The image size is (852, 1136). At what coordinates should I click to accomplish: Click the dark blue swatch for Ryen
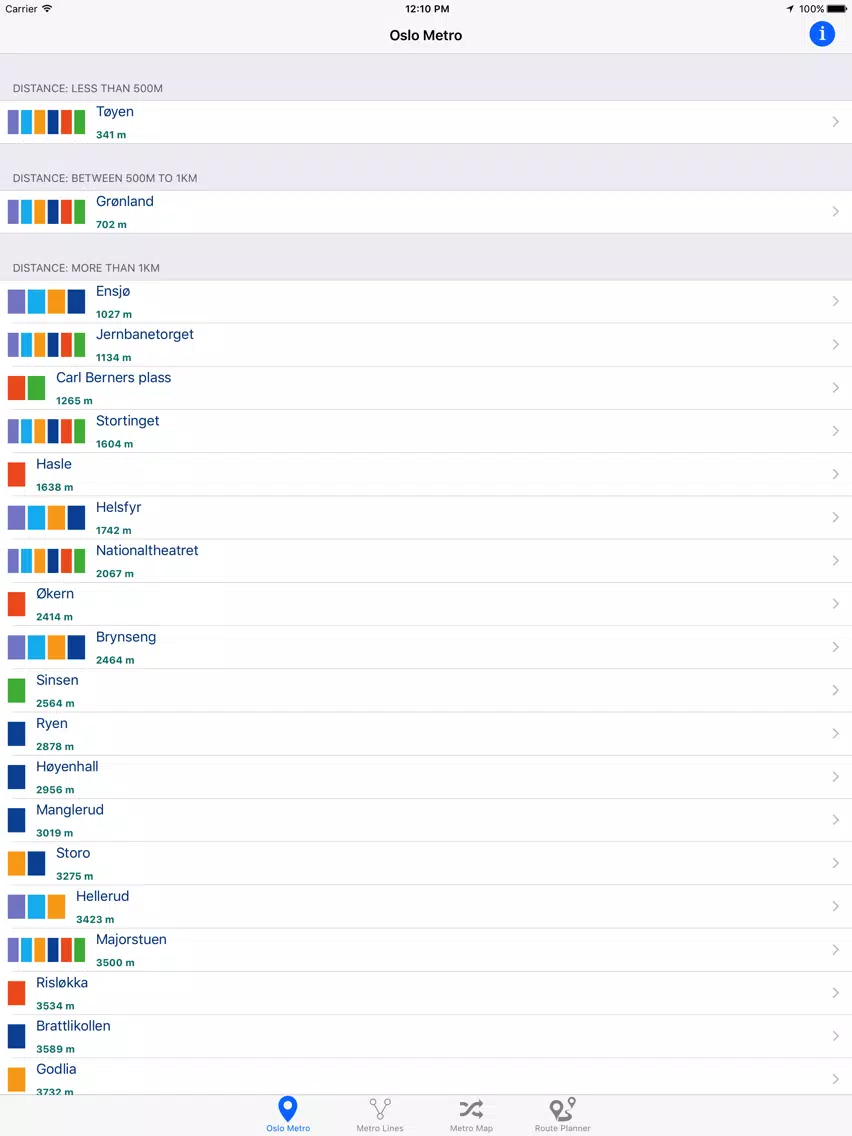[x=17, y=733]
